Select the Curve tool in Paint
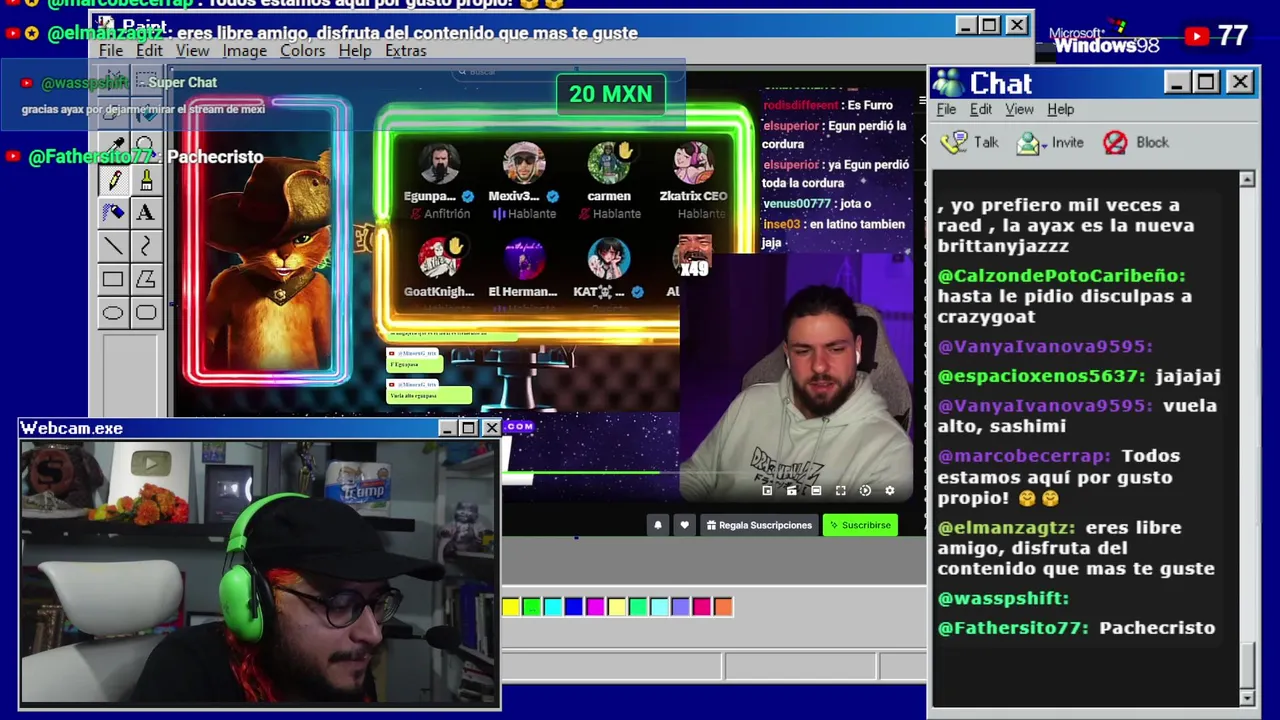The height and width of the screenshot is (720, 1280). click(x=146, y=245)
